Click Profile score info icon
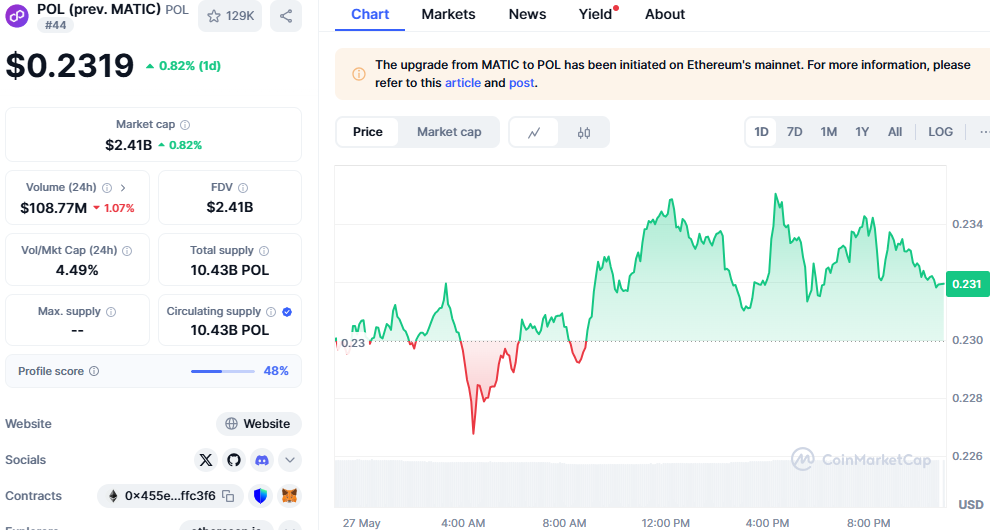 point(94,371)
